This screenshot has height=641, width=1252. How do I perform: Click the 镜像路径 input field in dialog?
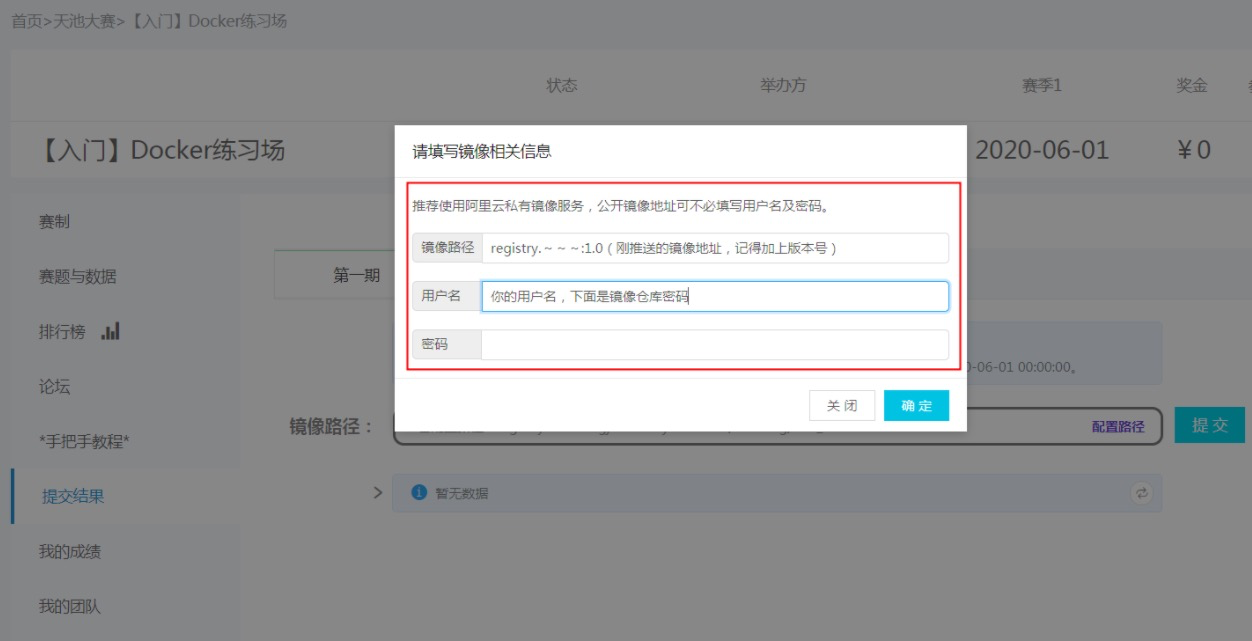tap(714, 248)
